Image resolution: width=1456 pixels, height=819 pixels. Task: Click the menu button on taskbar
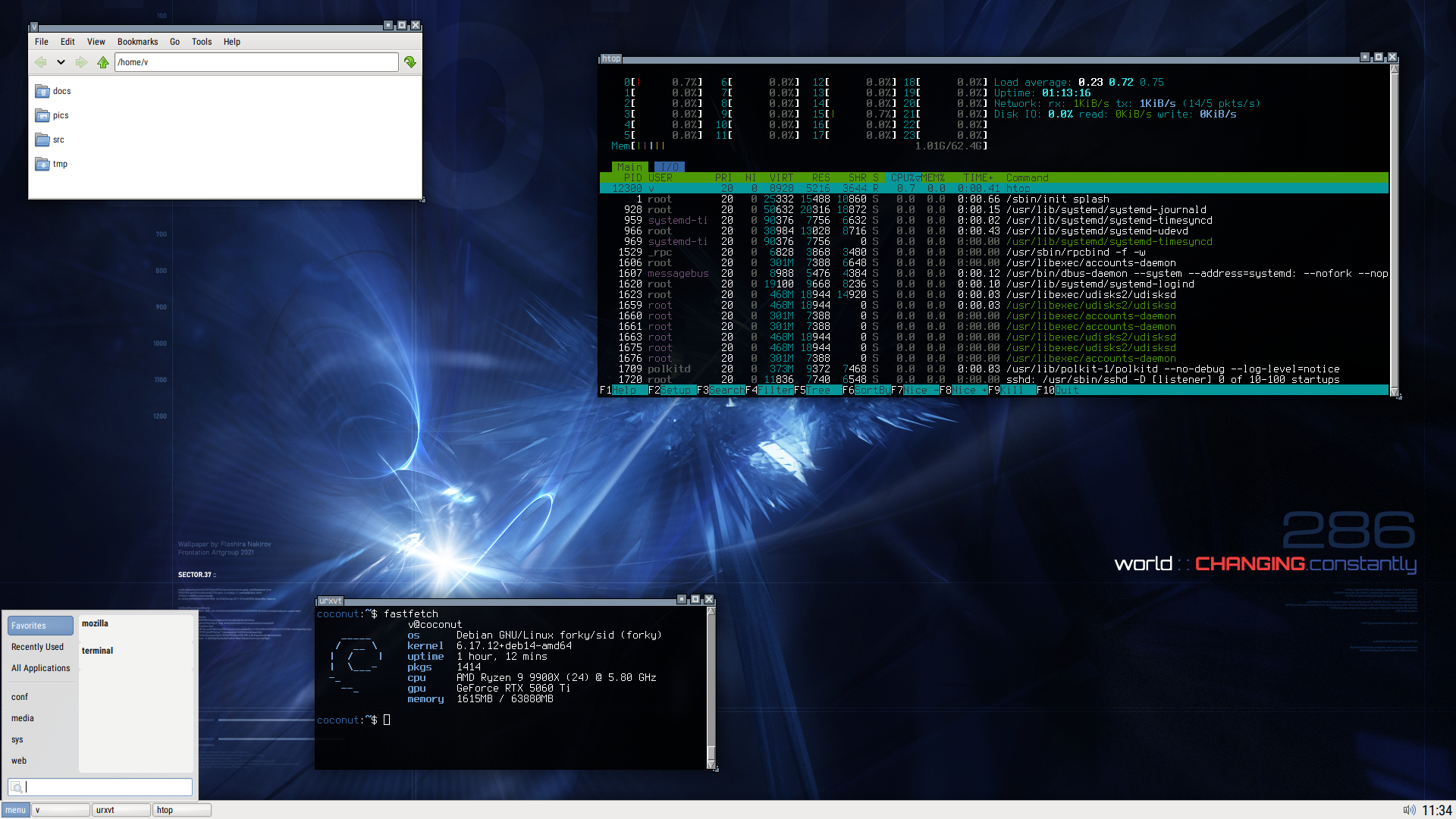[x=15, y=810]
